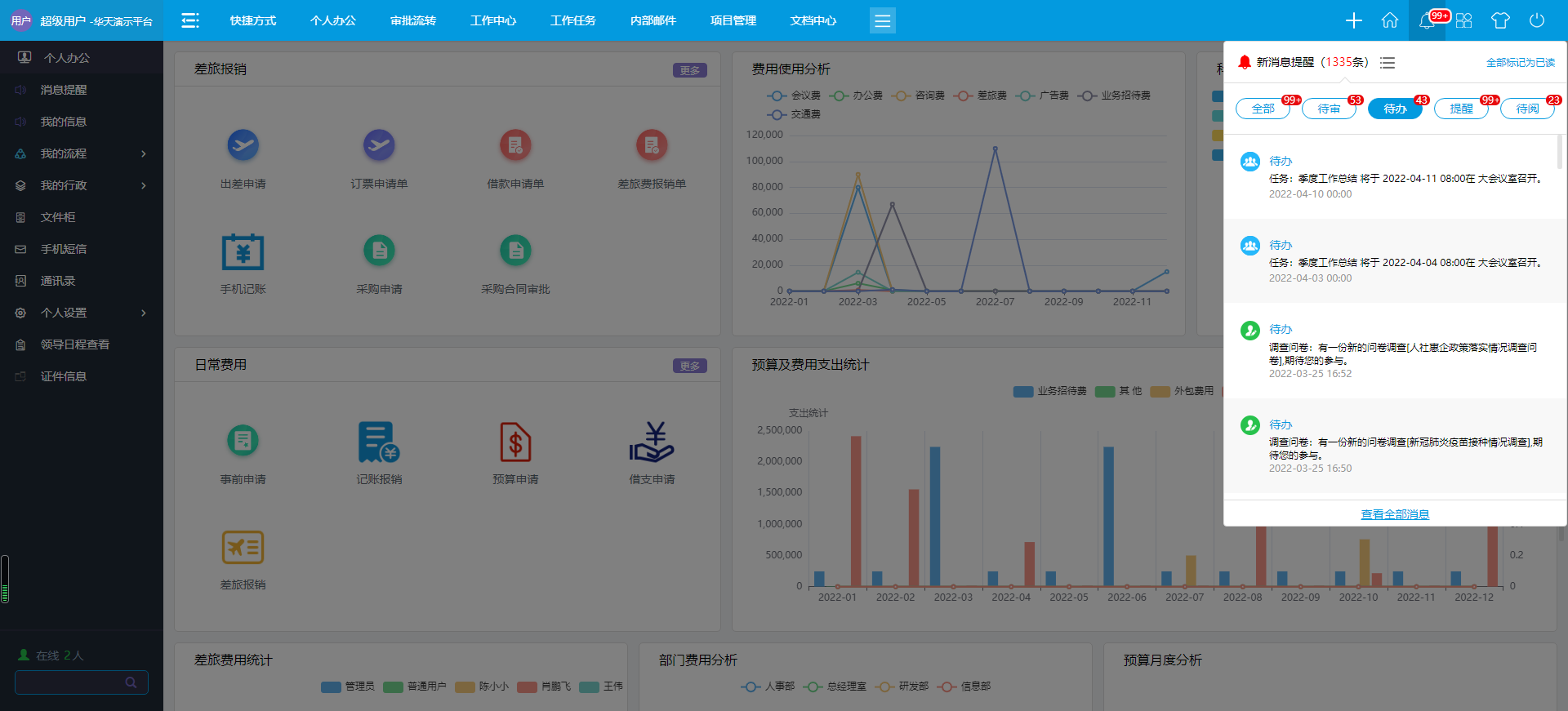Open the 项目管理 top menu
Image resolution: width=1568 pixels, height=711 pixels.
tap(733, 20)
